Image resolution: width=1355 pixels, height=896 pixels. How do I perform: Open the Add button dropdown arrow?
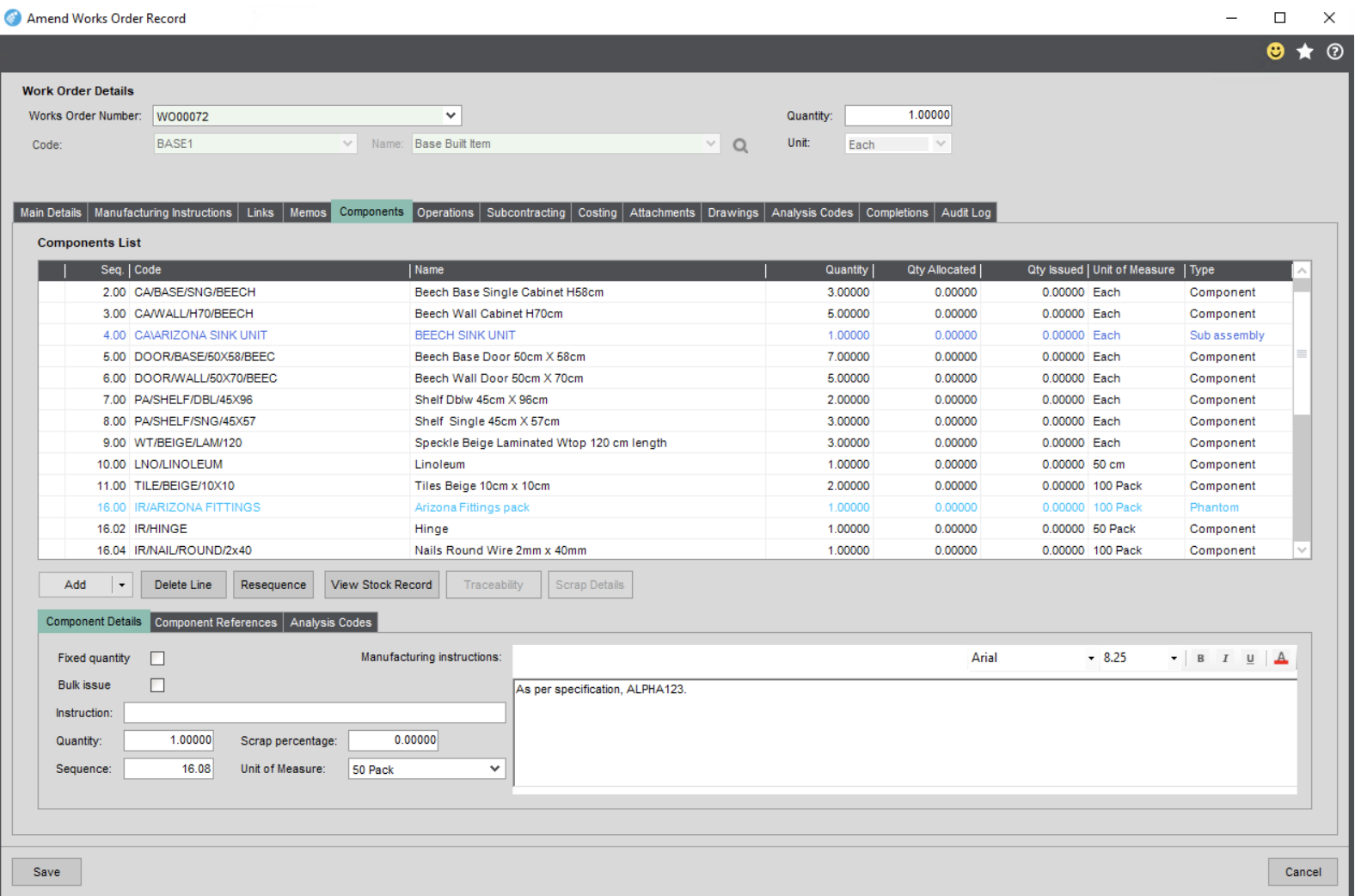122,585
